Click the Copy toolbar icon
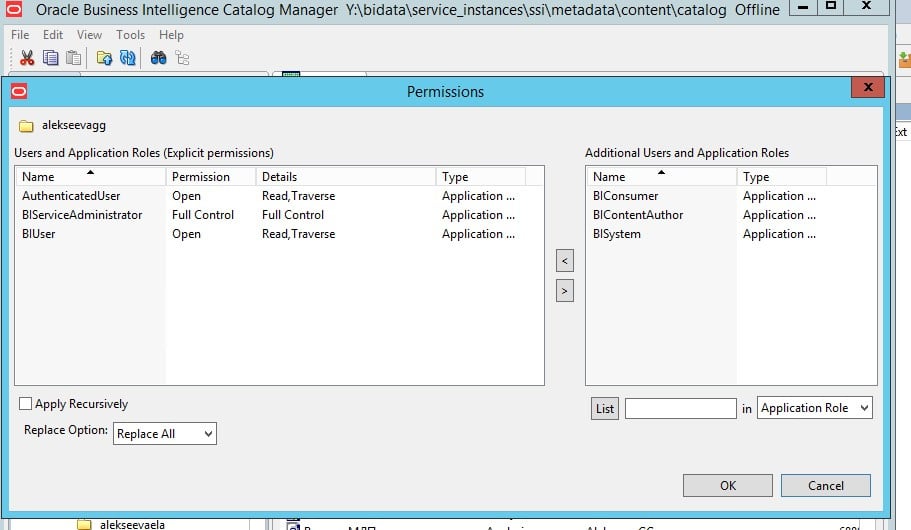911x530 pixels. [51, 58]
